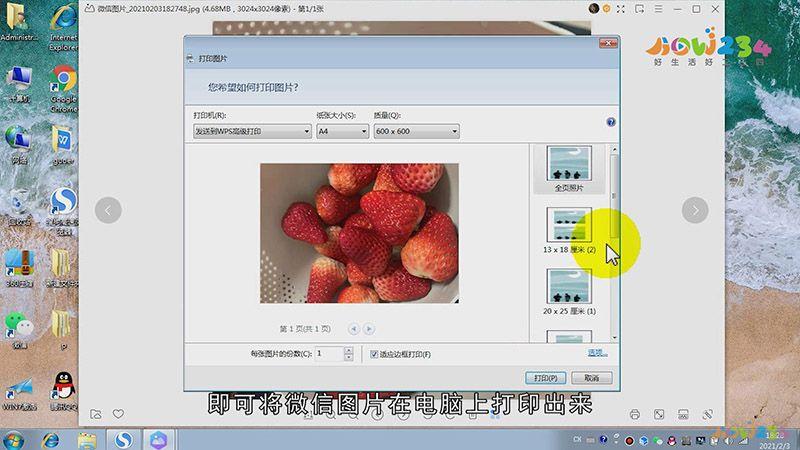Show previous image in the photo viewer
This screenshot has width=800, height=450.
click(108, 210)
